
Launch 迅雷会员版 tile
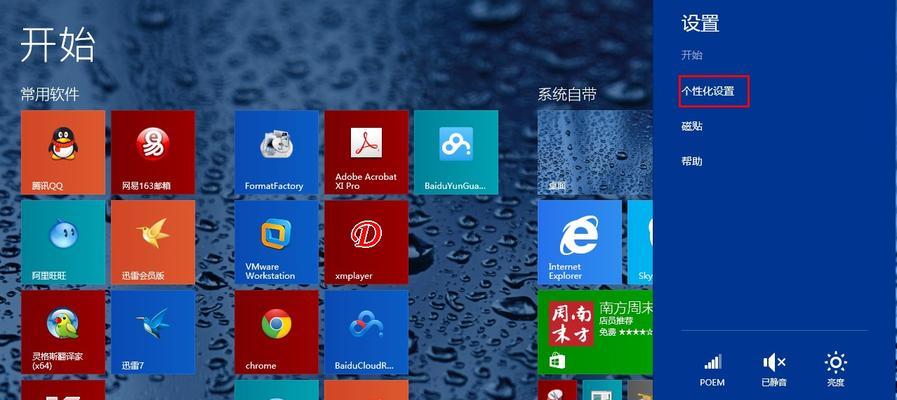tap(153, 242)
